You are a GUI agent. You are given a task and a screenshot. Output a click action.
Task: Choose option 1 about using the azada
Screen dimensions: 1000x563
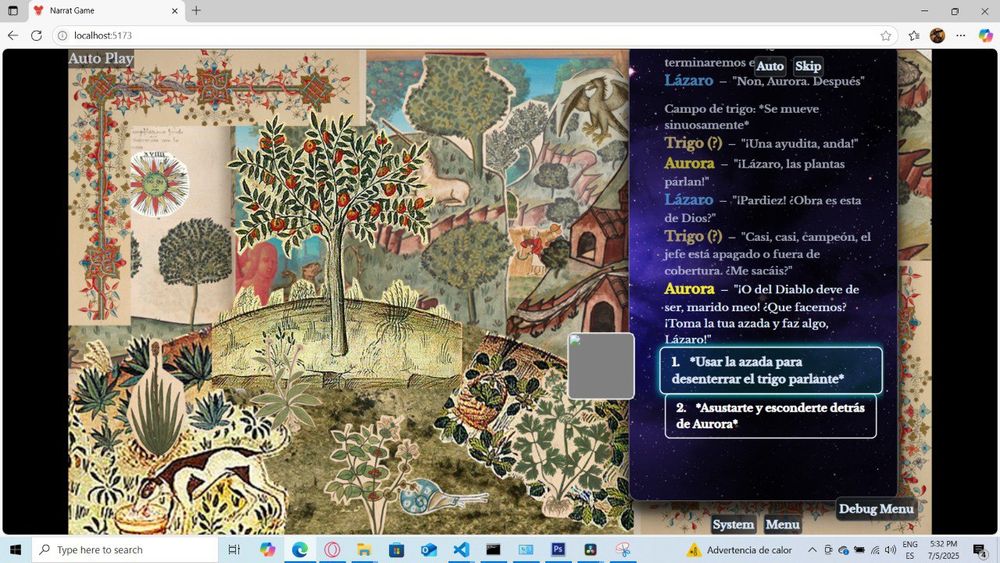click(770, 370)
